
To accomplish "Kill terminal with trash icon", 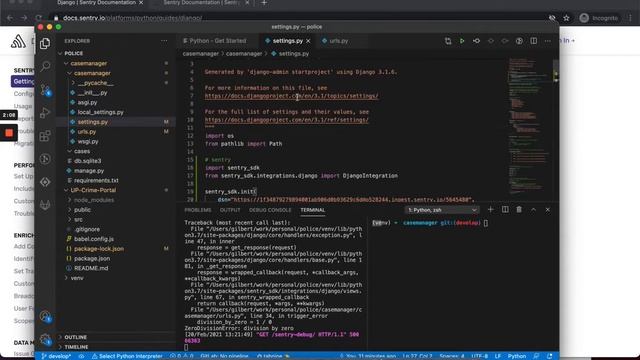I will [519, 209].
